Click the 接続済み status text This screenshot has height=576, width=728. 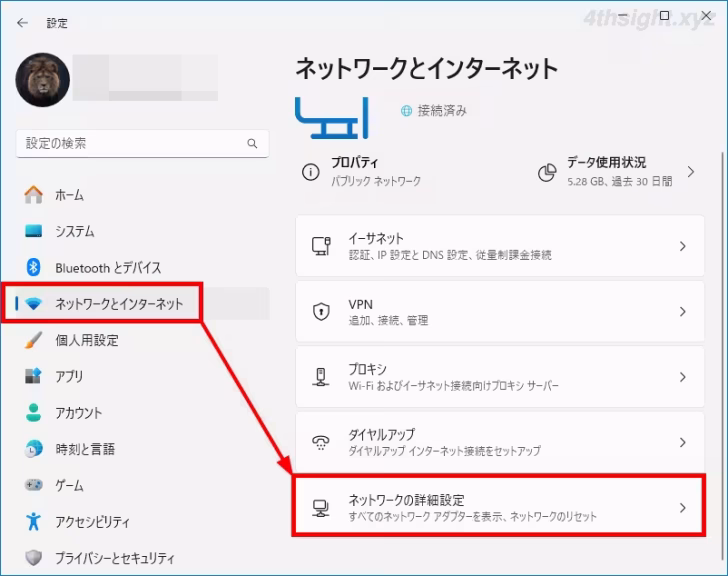[442, 111]
